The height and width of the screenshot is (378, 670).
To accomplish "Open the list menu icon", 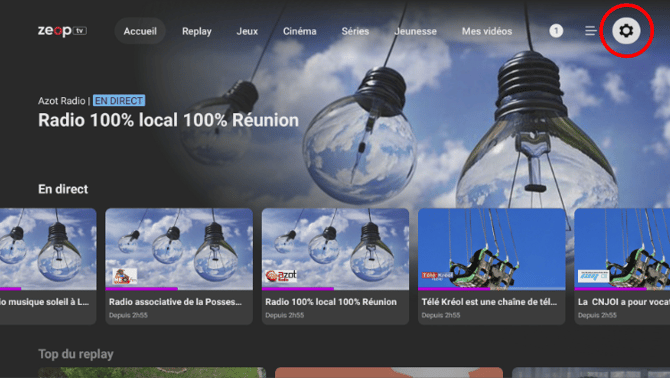I will click(x=591, y=31).
